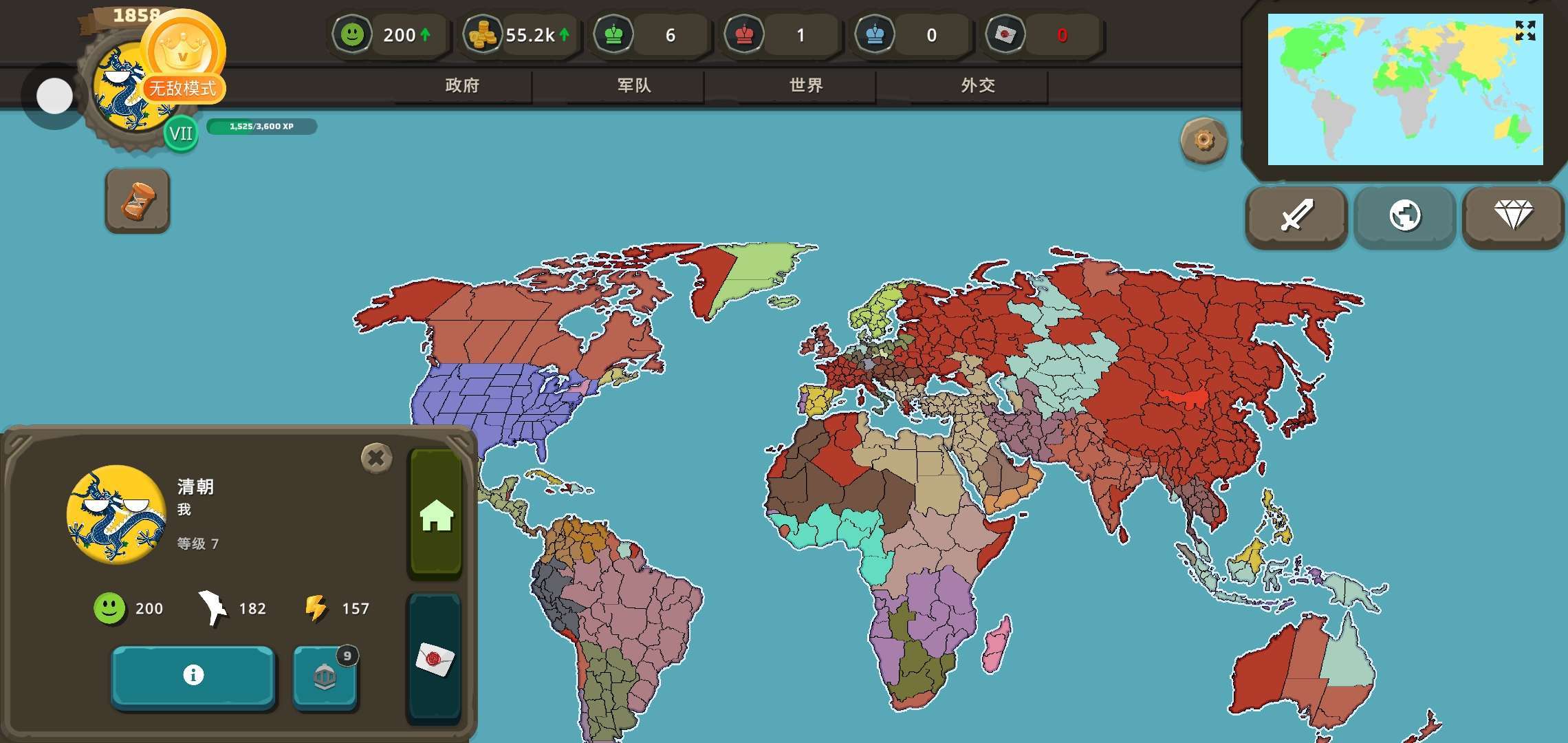The image size is (1568, 743).
Task: Click the XP progress bar
Action: pos(261,127)
